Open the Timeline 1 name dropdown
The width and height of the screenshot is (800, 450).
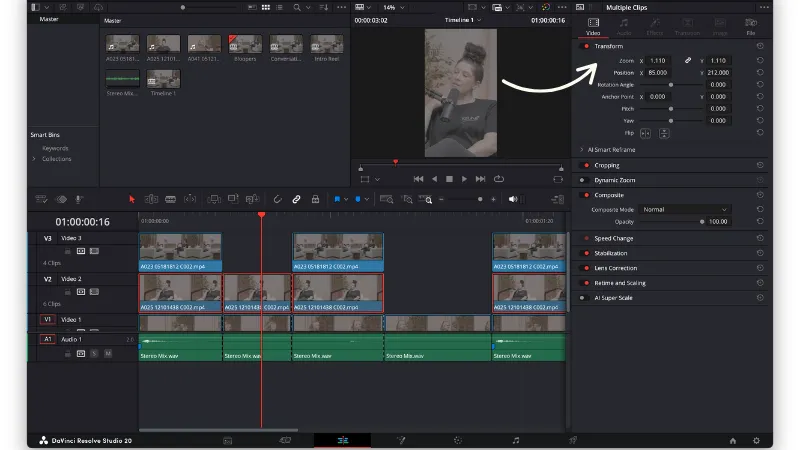(463, 20)
